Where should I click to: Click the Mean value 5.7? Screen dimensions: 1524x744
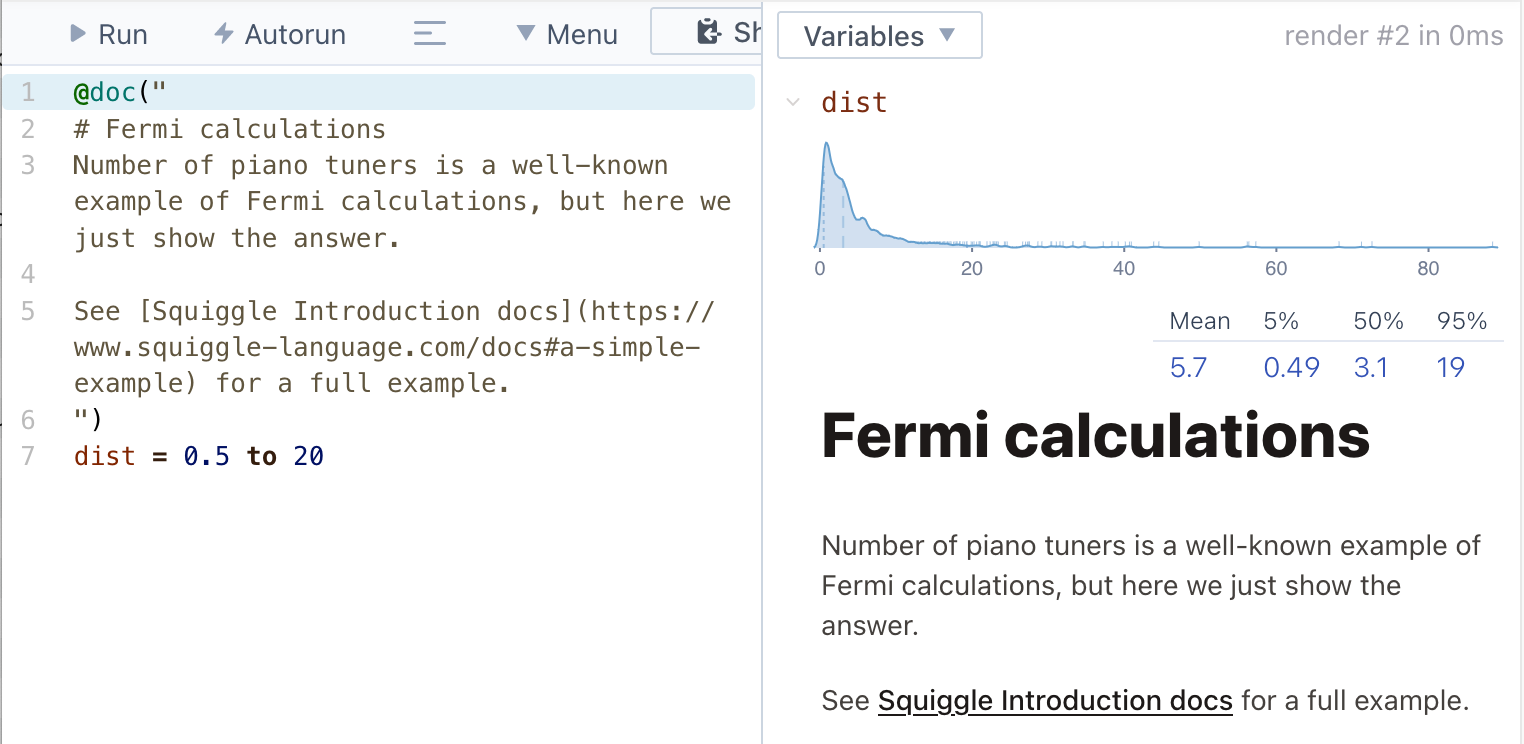pos(1188,368)
